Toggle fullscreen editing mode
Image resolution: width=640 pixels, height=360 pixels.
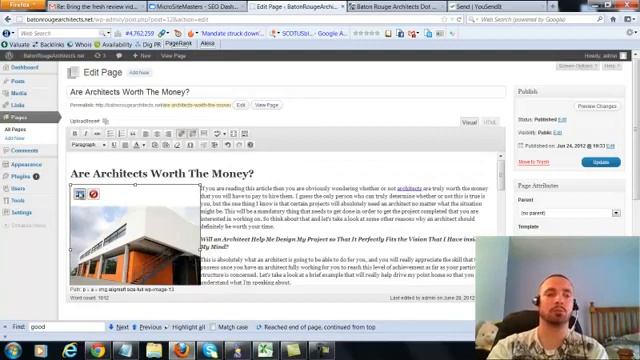233,133
